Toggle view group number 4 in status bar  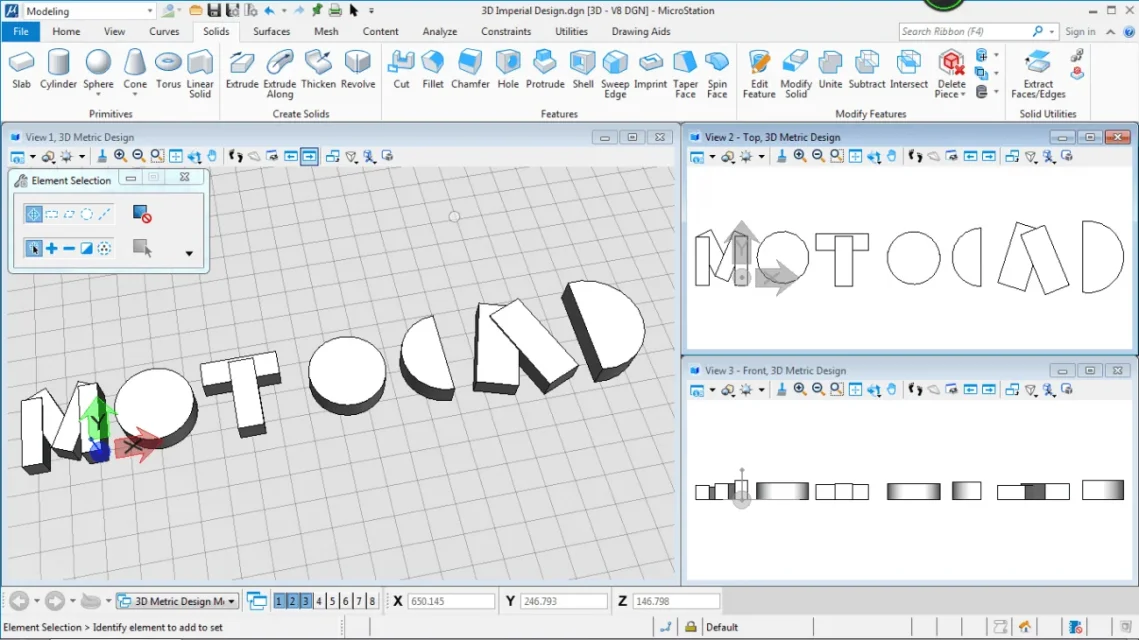pos(319,601)
